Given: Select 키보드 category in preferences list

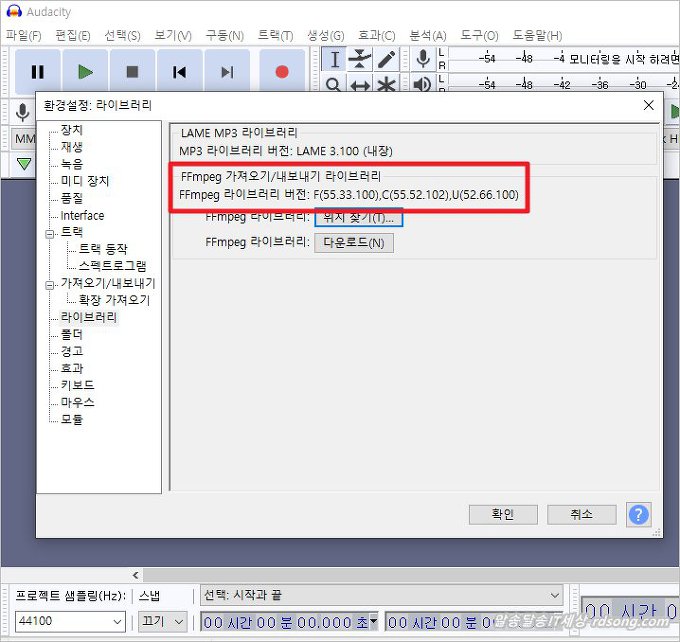Looking at the screenshot, I should coord(77,385).
